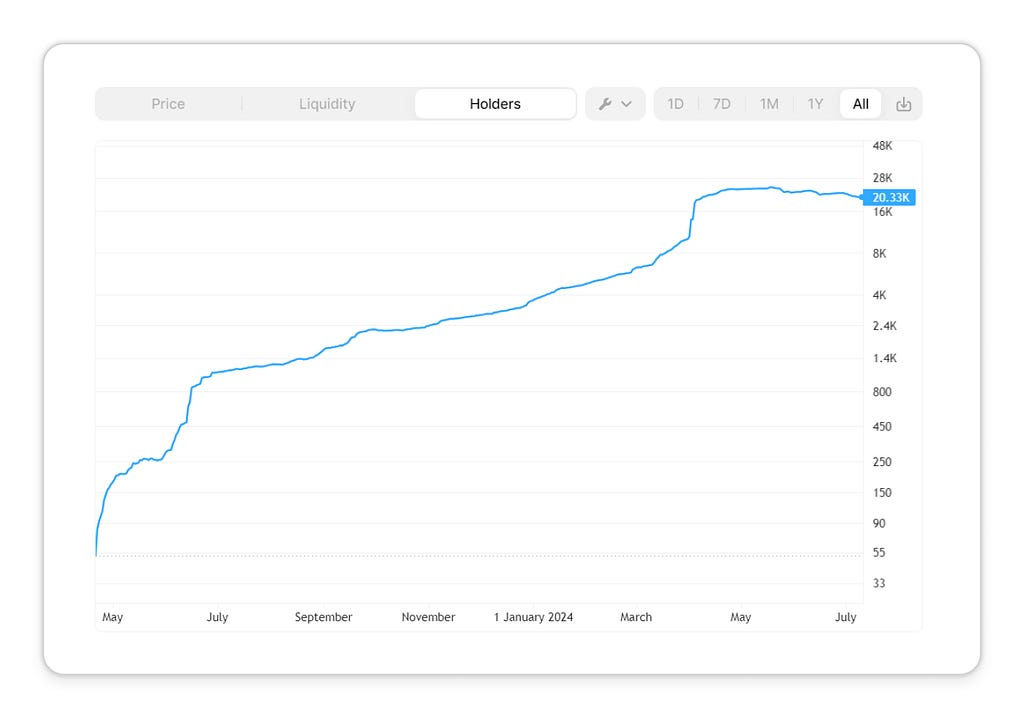Click the 450 axis label
Screen dimensions: 1024x718
coord(882,427)
